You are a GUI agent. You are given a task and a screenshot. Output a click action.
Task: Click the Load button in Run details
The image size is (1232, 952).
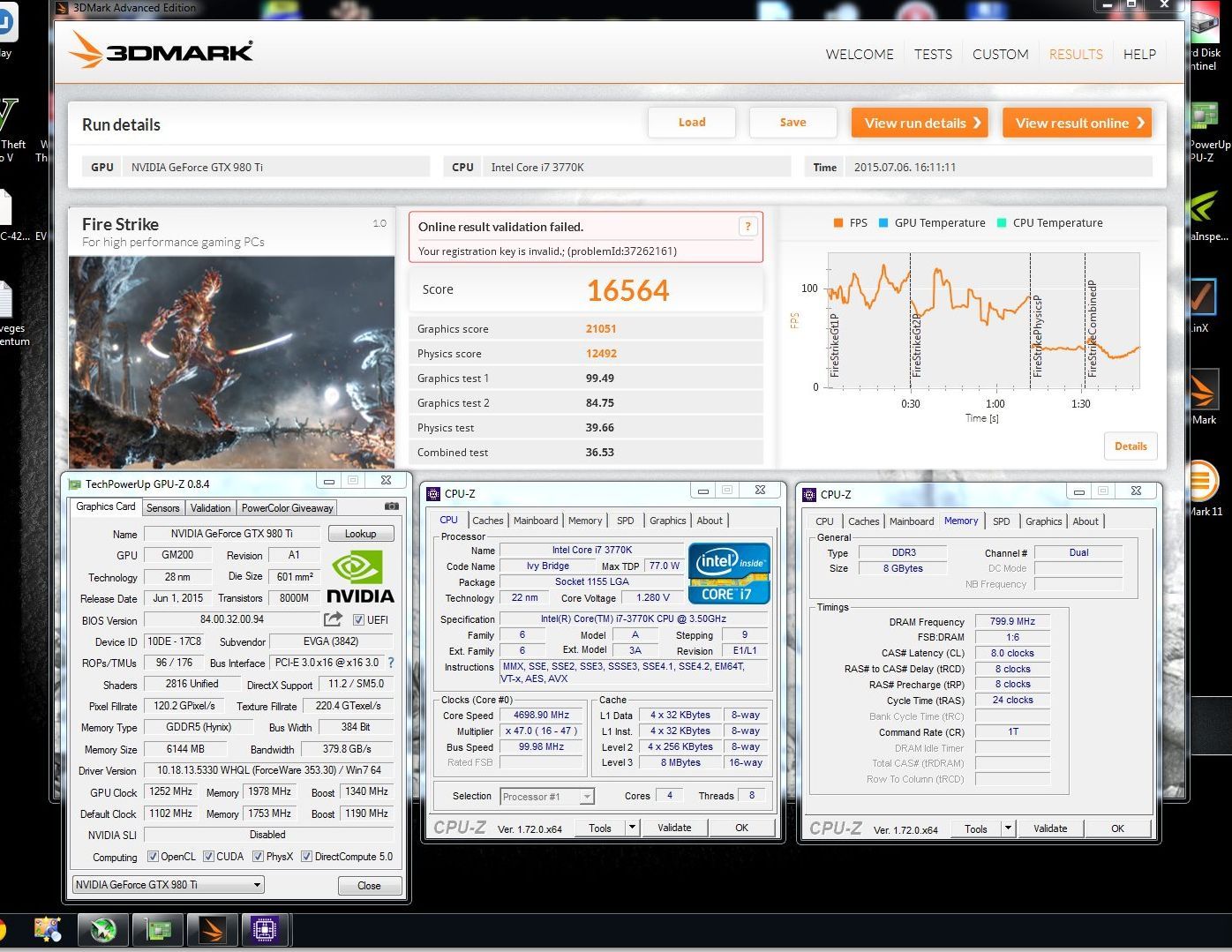click(x=692, y=123)
